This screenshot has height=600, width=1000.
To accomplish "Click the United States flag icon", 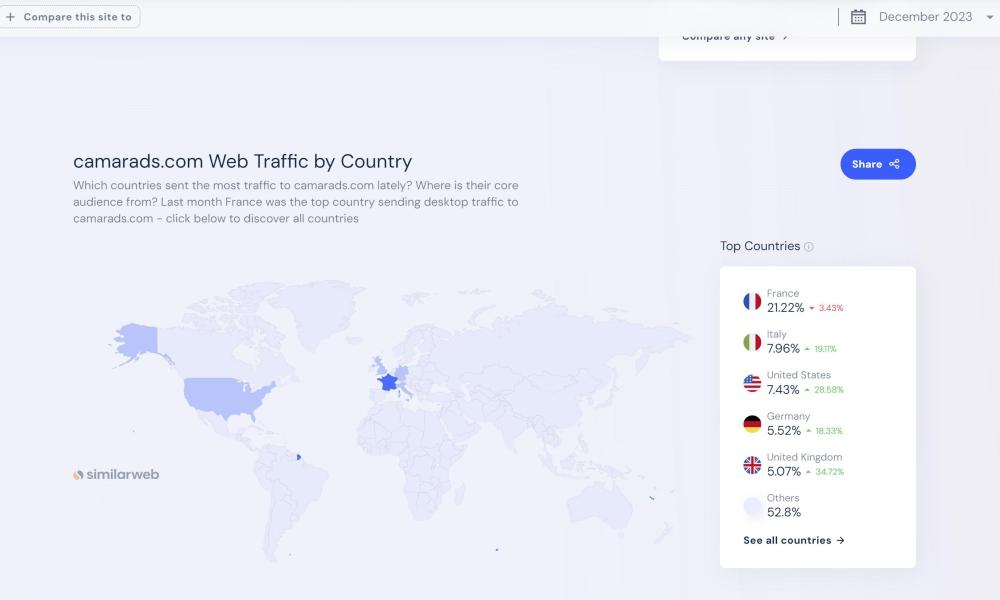I will pos(752,383).
